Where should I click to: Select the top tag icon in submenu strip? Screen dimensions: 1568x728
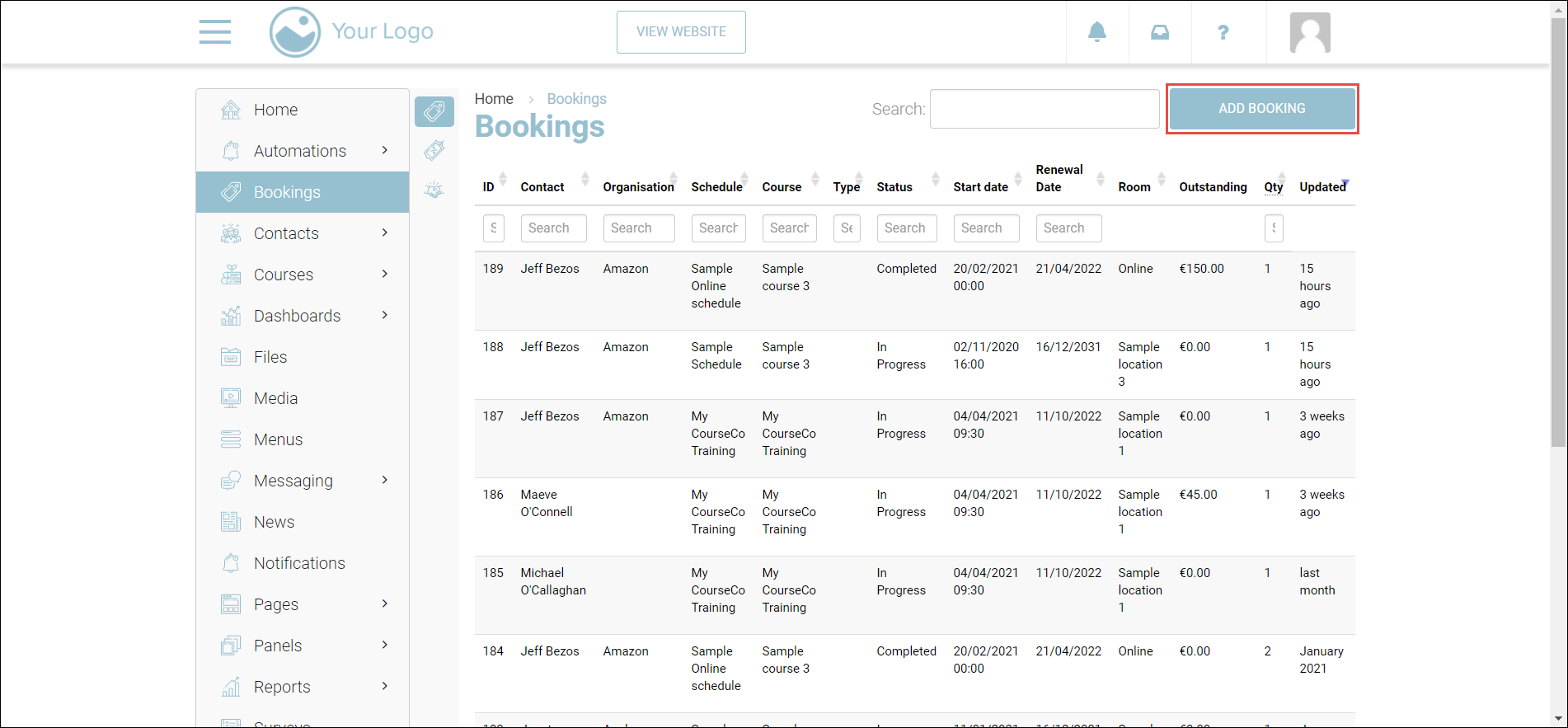tap(434, 111)
